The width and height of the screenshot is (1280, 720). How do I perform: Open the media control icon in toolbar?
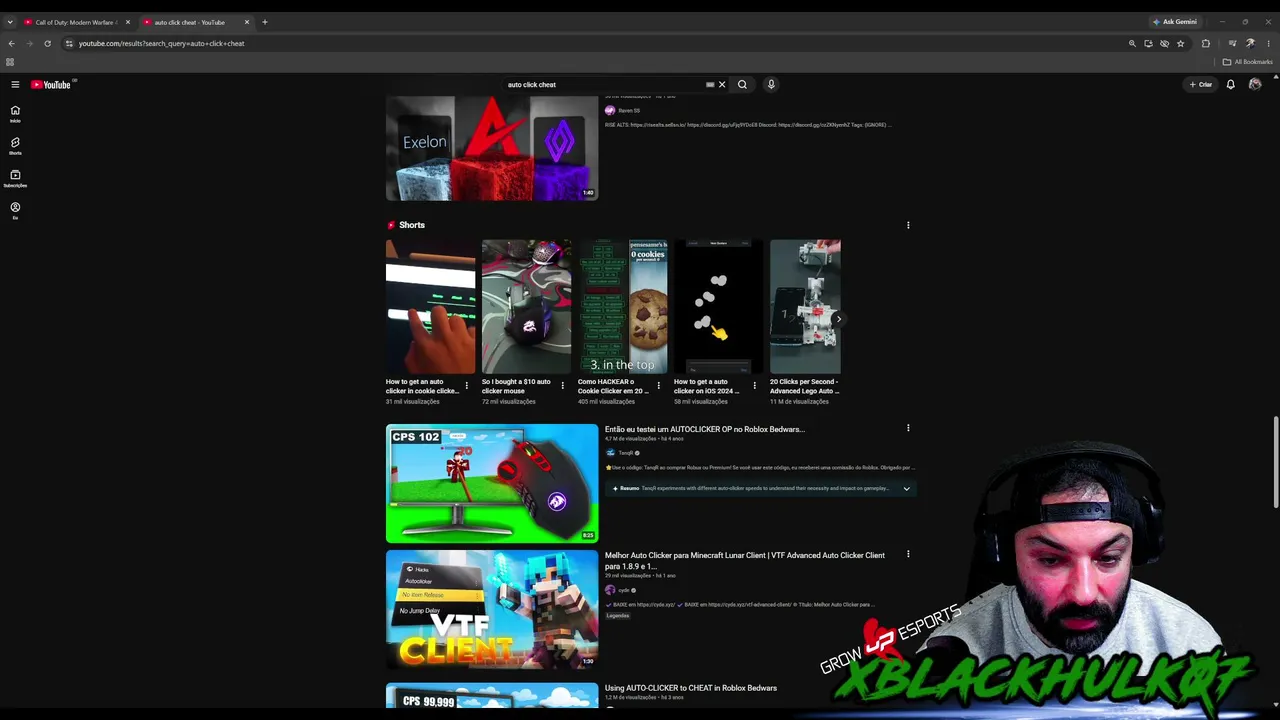click(1232, 44)
